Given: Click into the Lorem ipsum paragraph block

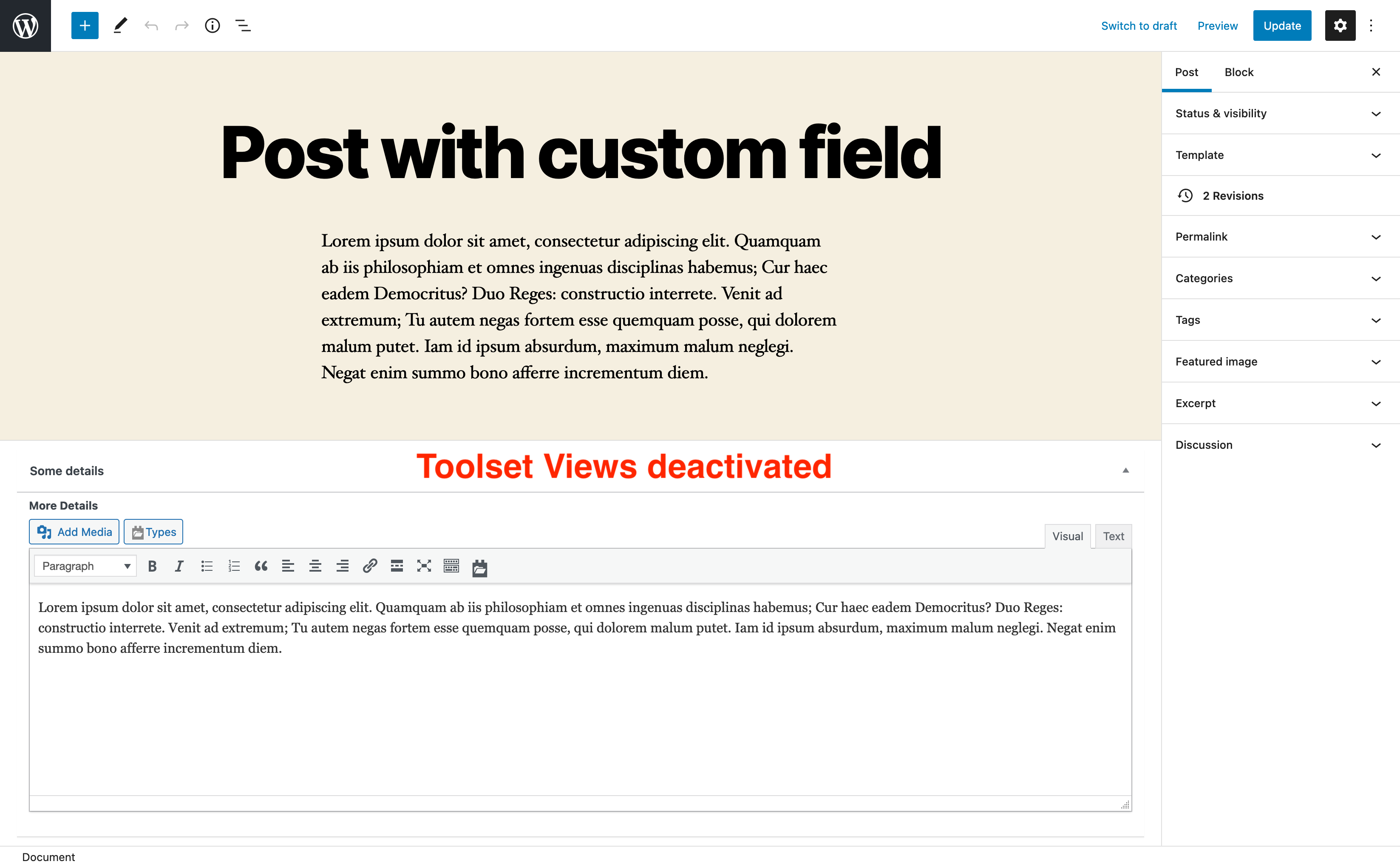Looking at the screenshot, I should point(578,306).
